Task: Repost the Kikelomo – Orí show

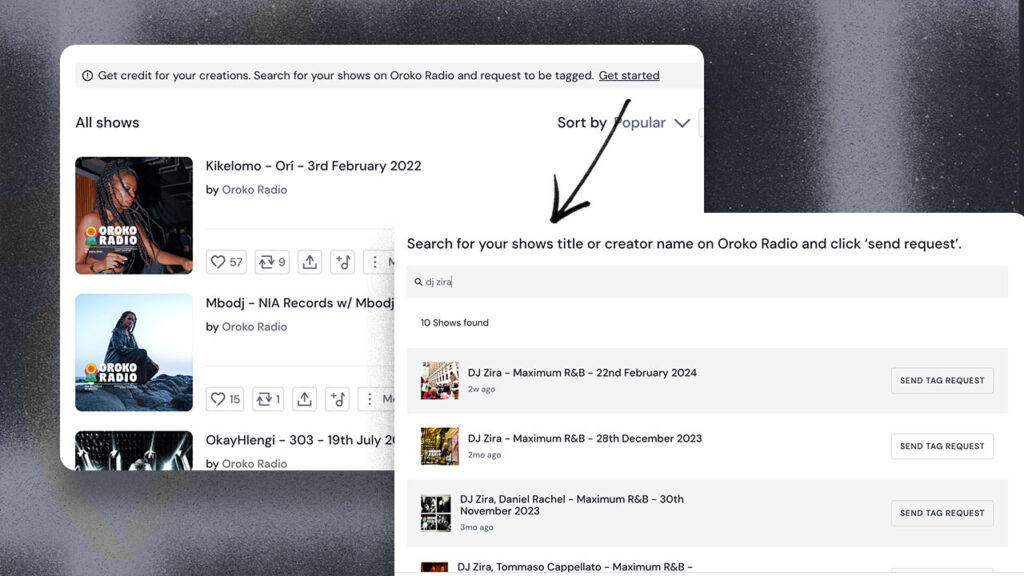Action: click(272, 262)
